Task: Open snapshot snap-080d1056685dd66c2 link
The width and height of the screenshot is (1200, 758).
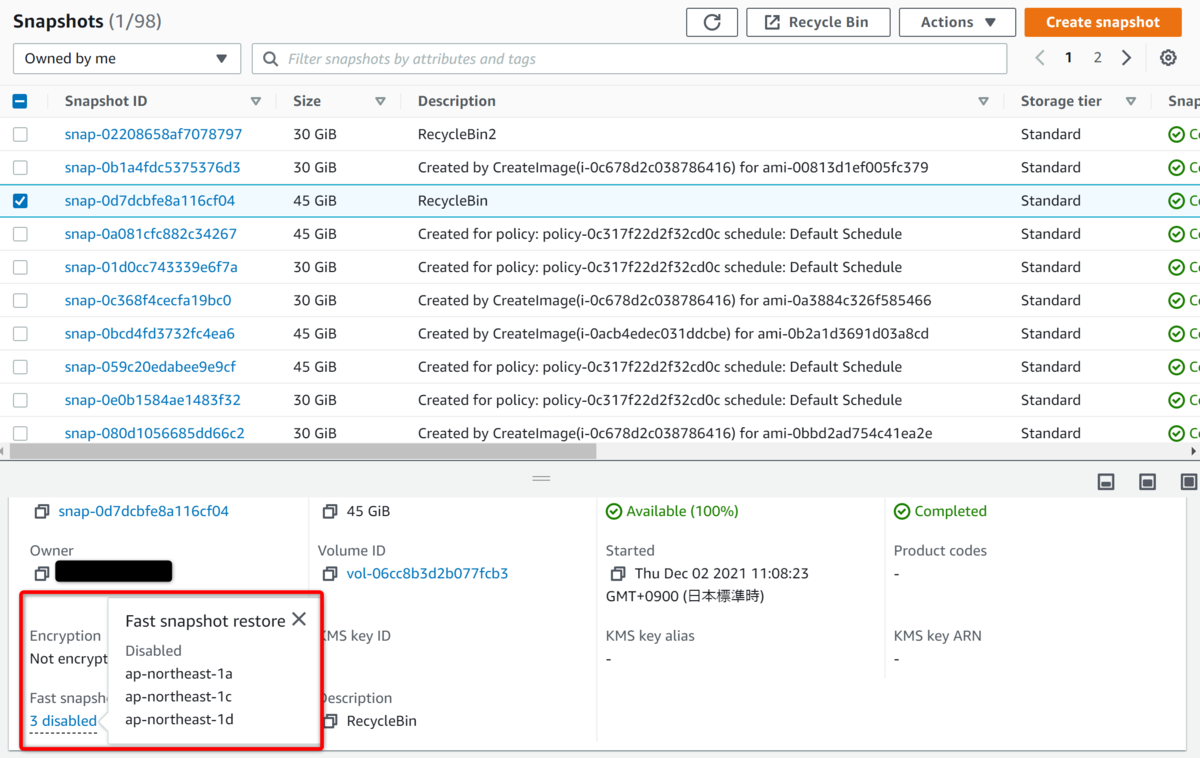Action: [155, 433]
